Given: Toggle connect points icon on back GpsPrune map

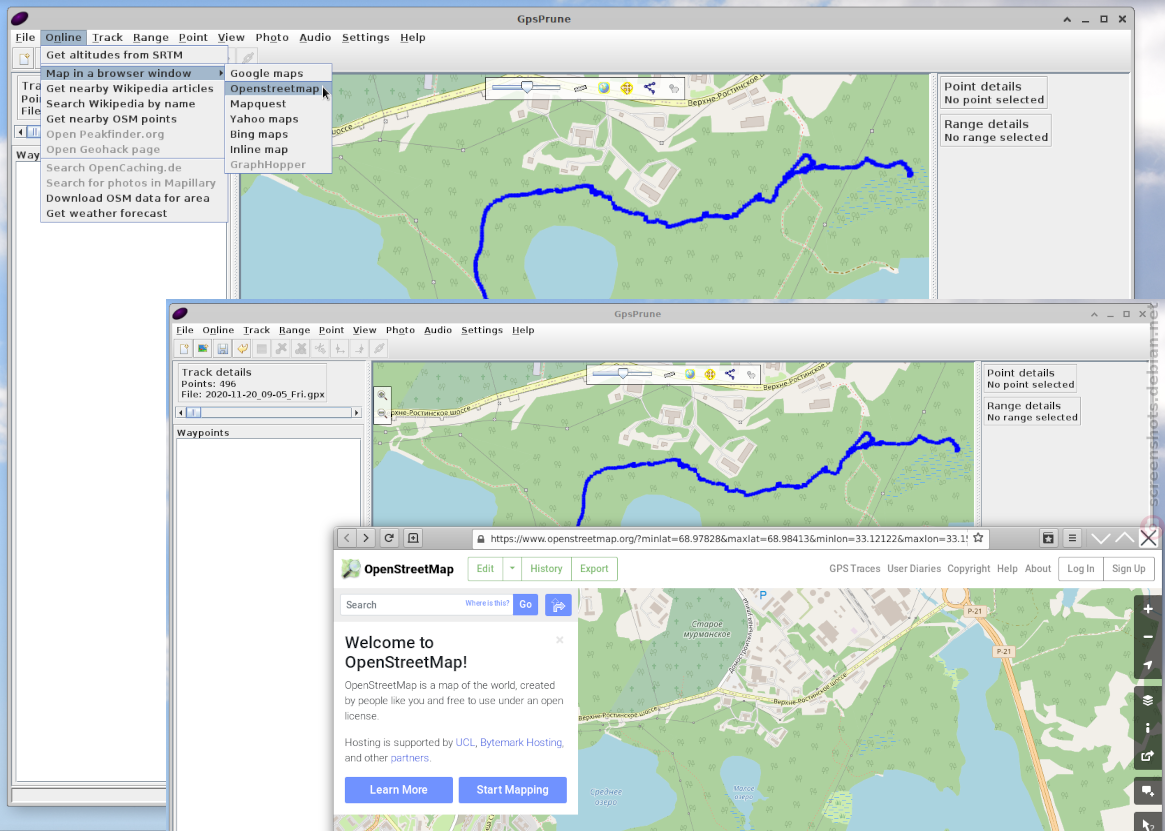Looking at the screenshot, I should [650, 88].
